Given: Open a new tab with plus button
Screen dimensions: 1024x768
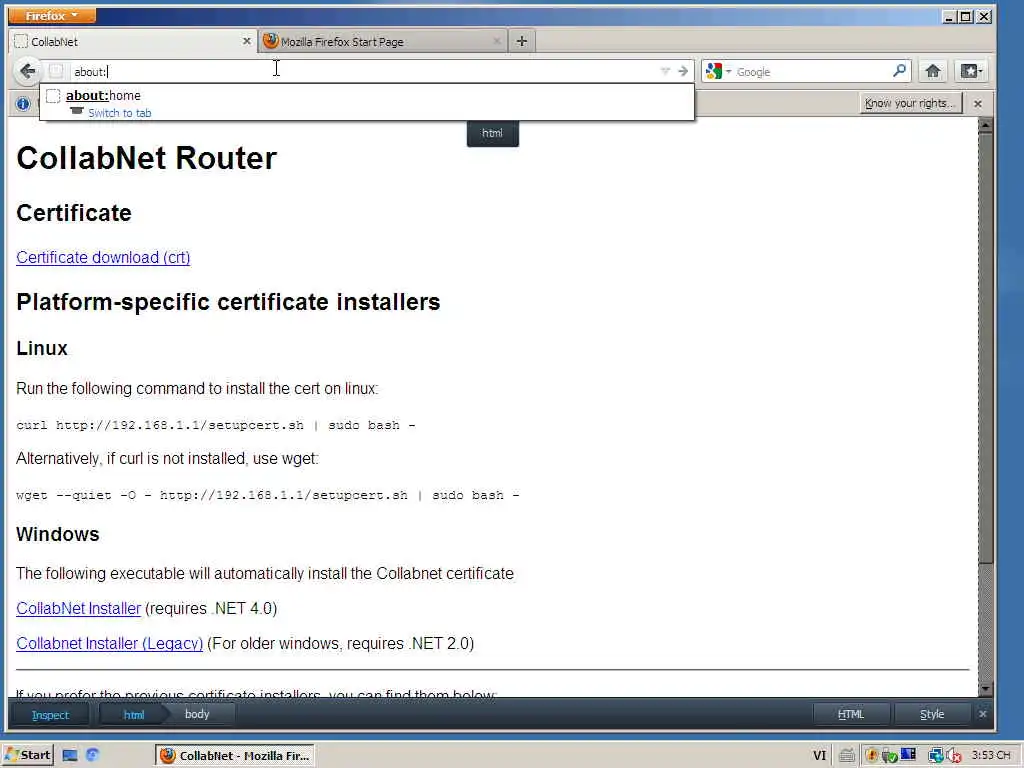Looking at the screenshot, I should [521, 41].
